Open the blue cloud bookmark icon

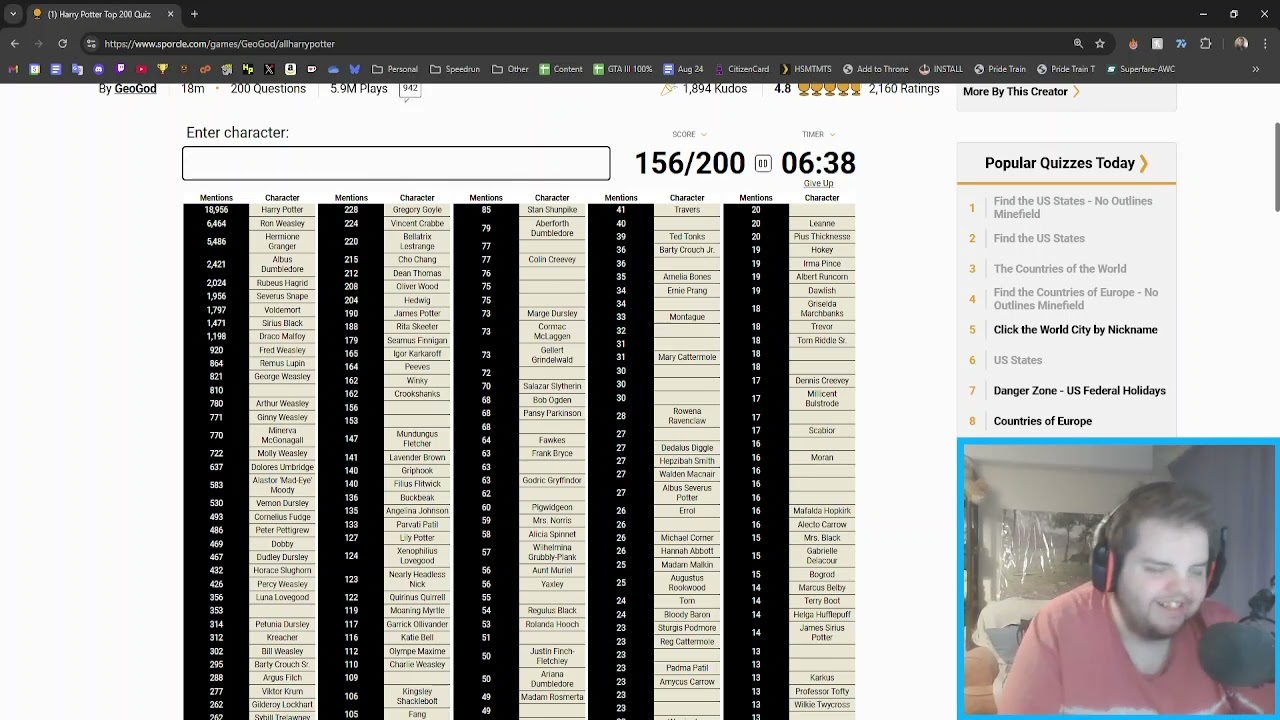[333, 69]
